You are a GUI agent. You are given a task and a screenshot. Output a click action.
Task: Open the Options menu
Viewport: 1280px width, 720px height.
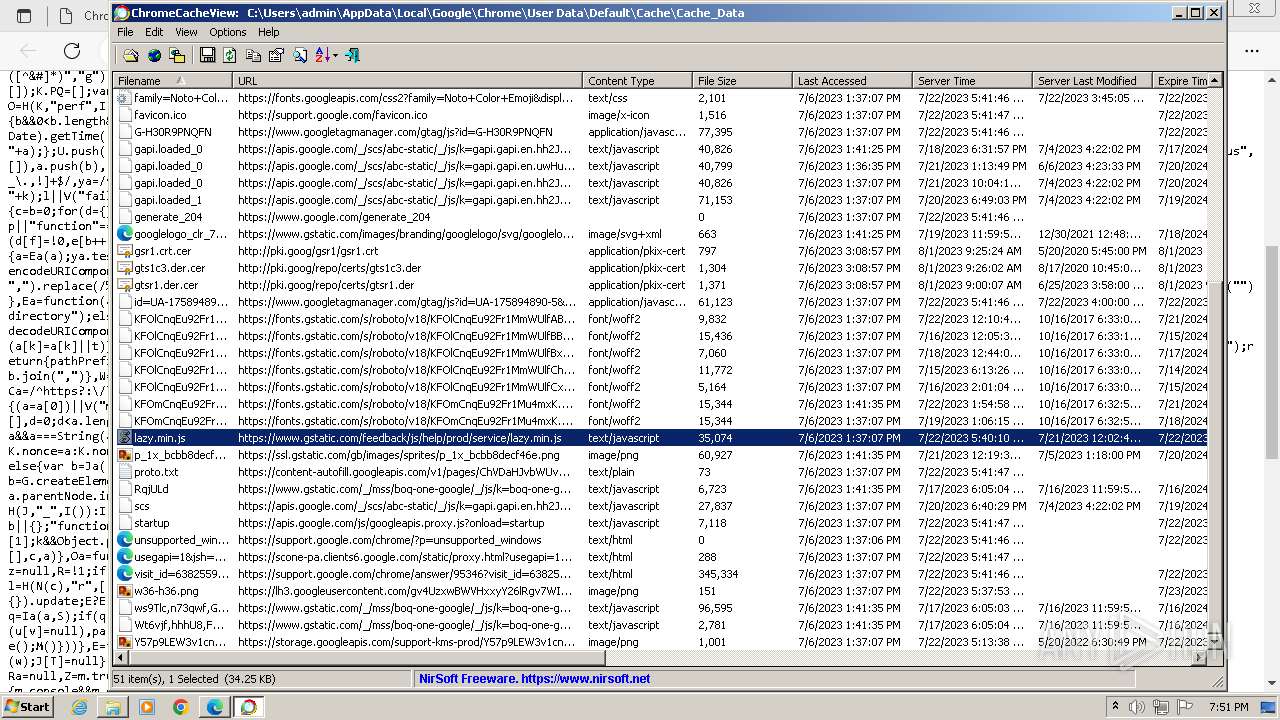(228, 32)
